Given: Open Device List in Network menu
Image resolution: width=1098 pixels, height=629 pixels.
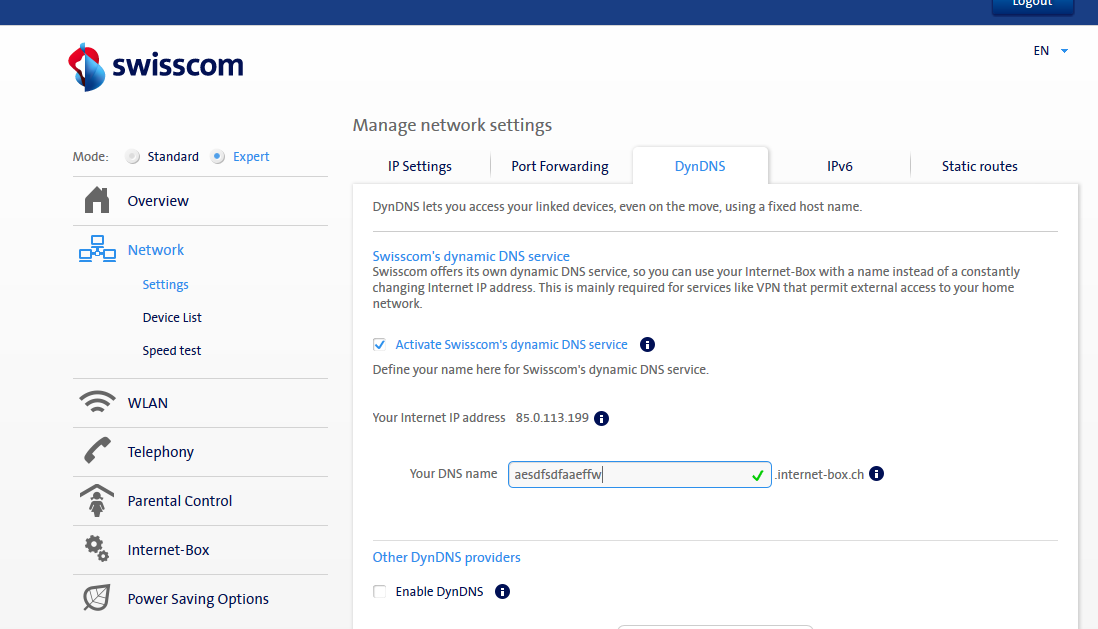Looking at the screenshot, I should tap(172, 318).
